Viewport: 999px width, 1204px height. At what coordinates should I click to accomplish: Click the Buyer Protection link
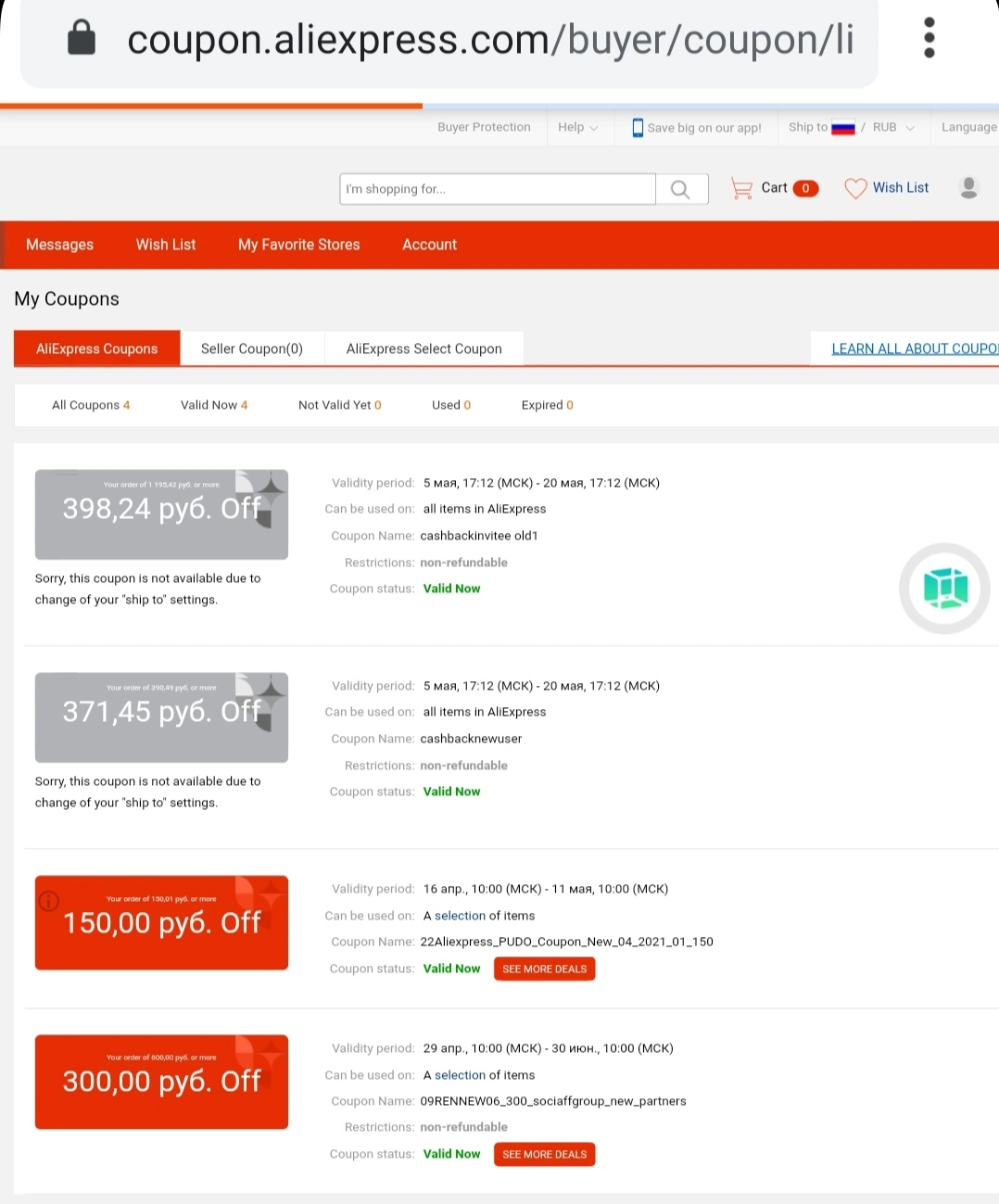pos(484,127)
